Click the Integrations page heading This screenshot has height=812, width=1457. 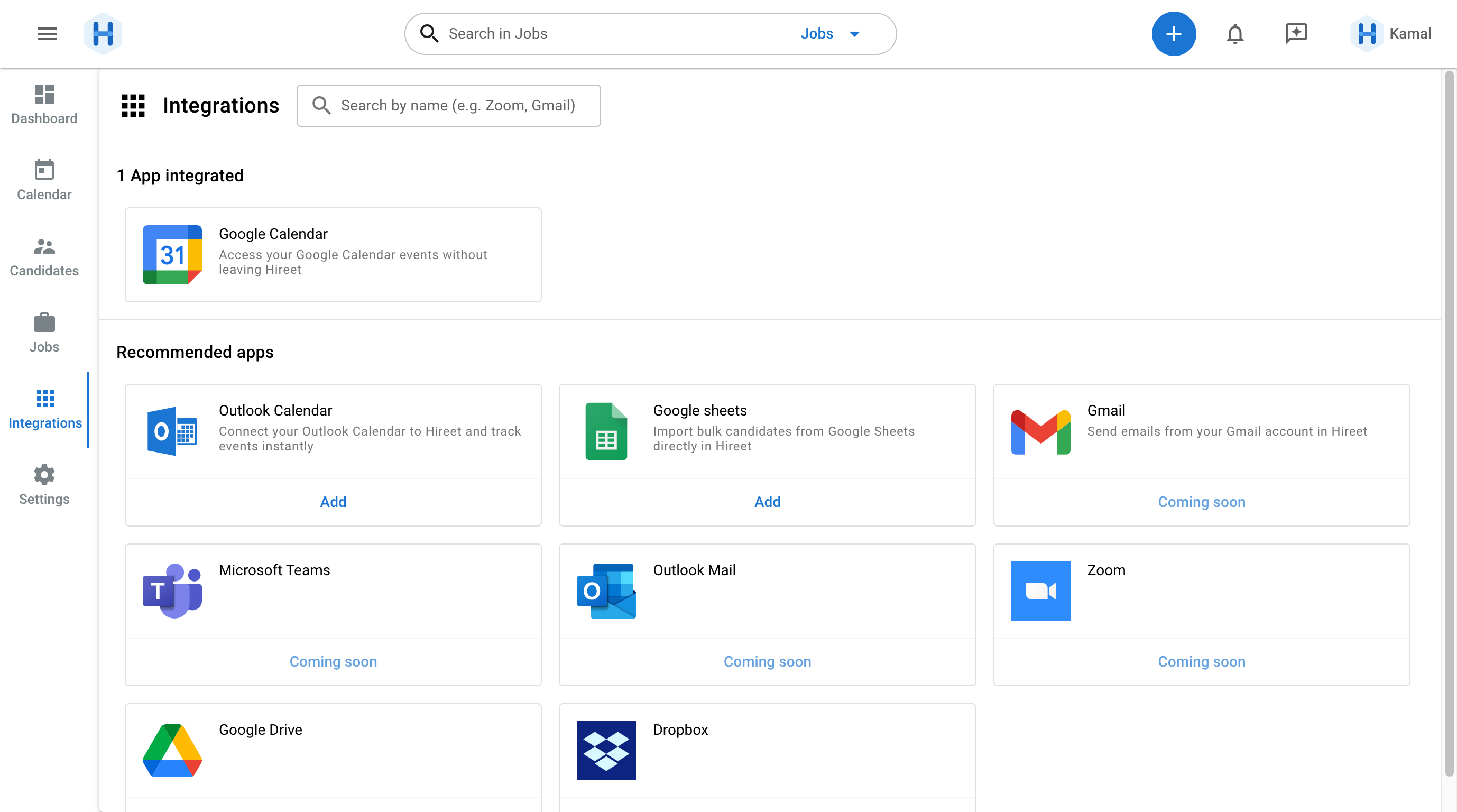click(x=220, y=106)
